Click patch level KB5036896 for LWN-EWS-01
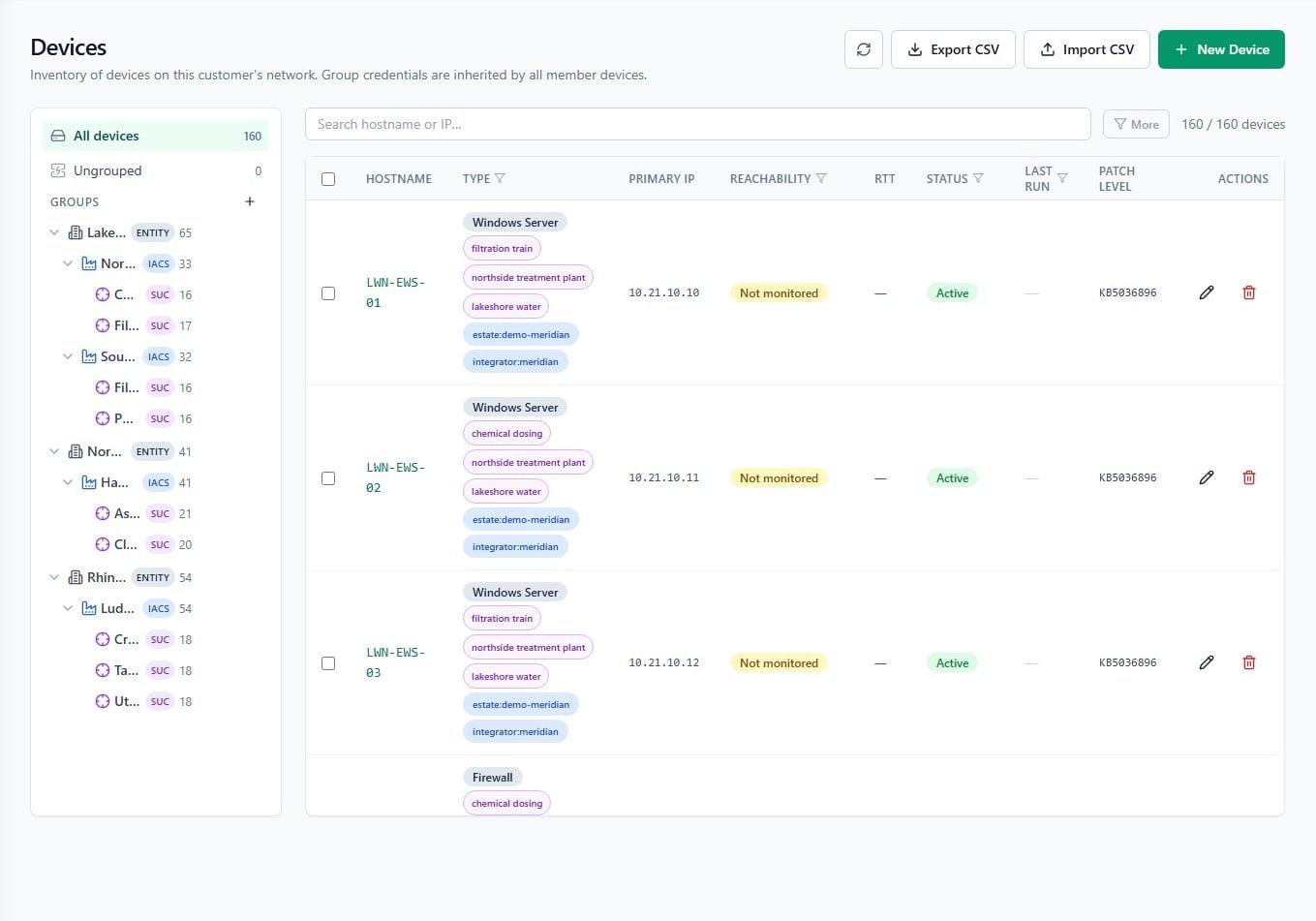The height and width of the screenshot is (921, 1316). click(x=1127, y=292)
